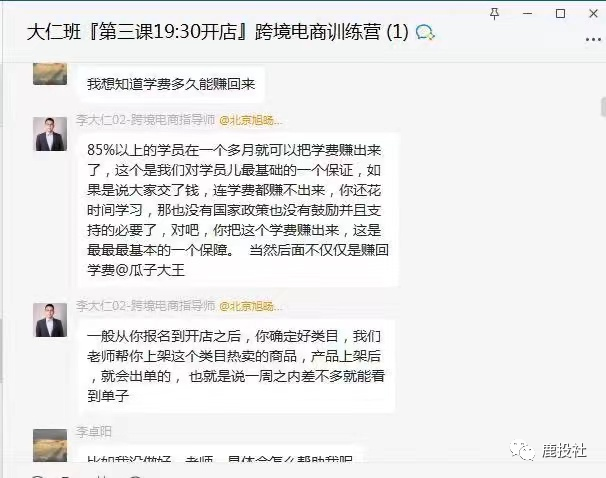Open the three-dots chat options menu
This screenshot has height=478, width=606.
(593, 39)
